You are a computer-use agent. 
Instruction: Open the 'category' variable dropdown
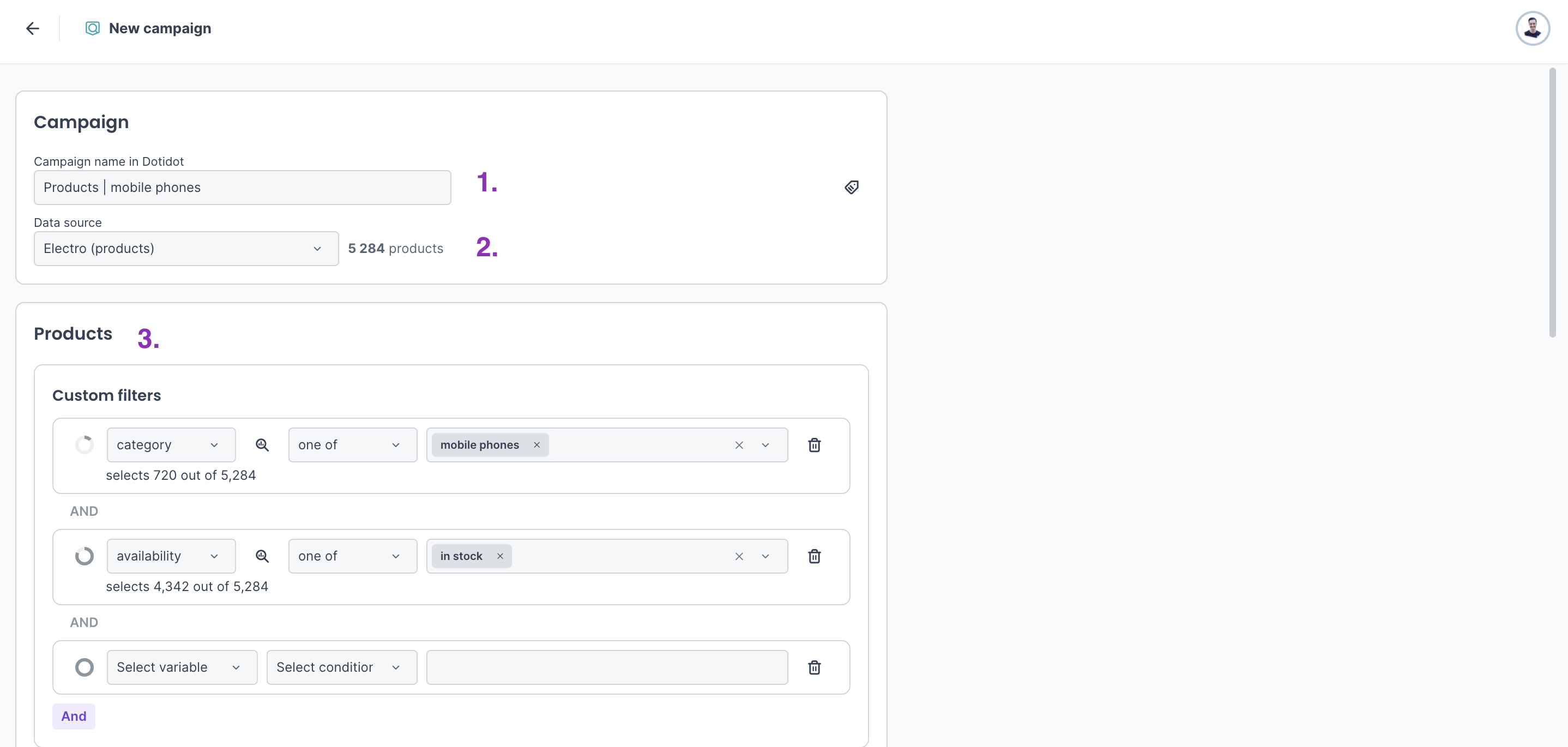(171, 445)
